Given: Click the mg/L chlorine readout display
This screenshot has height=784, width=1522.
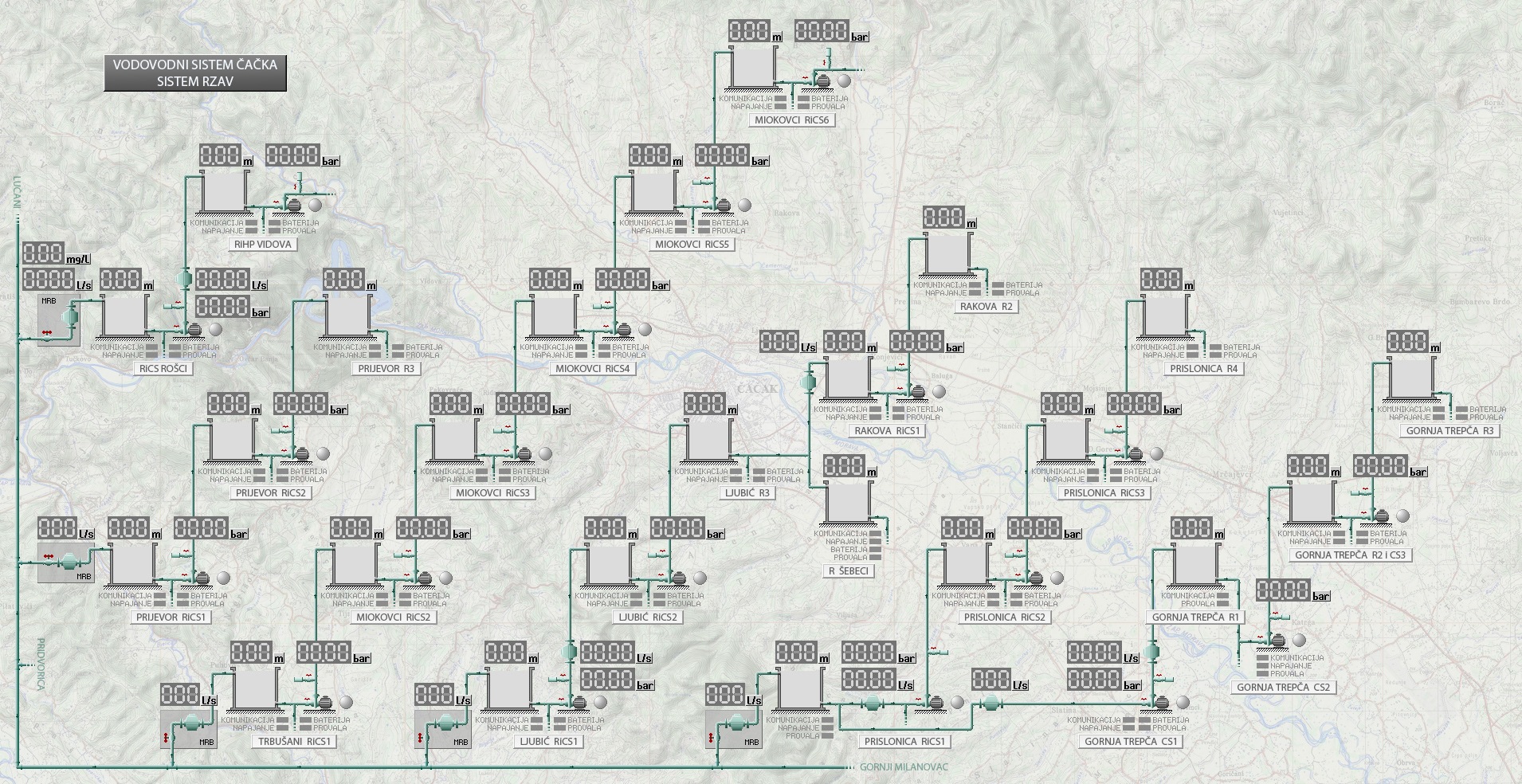Looking at the screenshot, I should 44,253.
